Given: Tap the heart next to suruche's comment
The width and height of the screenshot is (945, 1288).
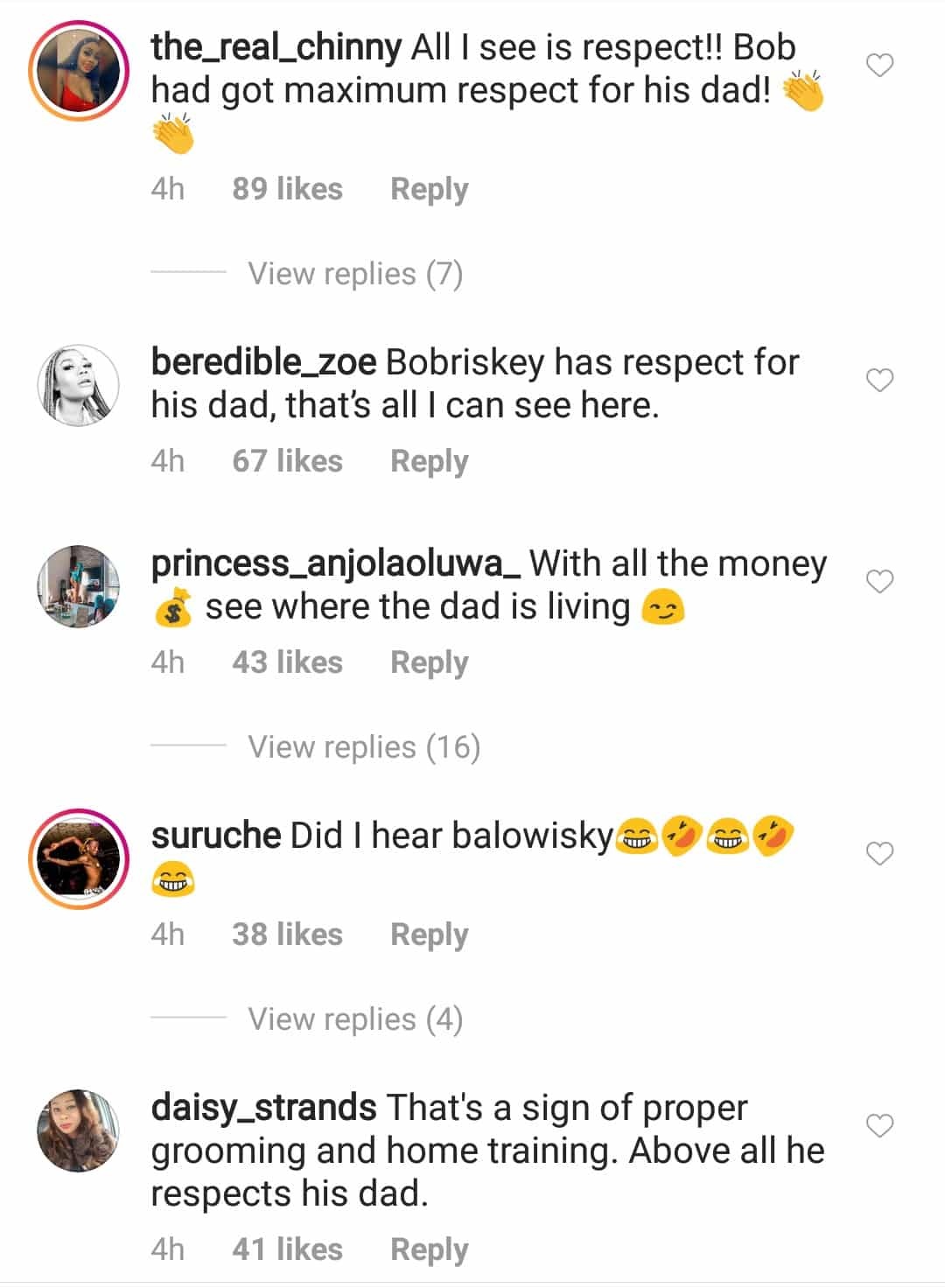Looking at the screenshot, I should [x=879, y=854].
